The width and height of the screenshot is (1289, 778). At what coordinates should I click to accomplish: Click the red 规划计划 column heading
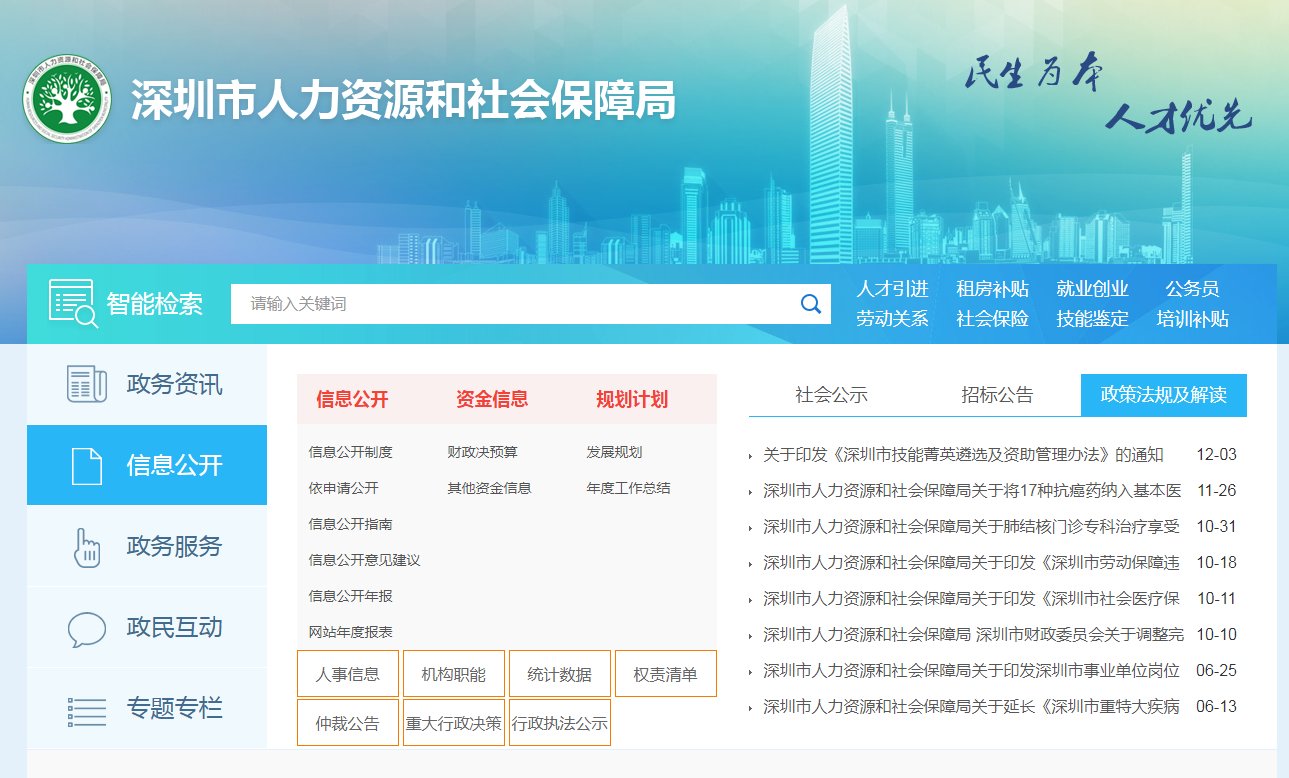tap(632, 400)
